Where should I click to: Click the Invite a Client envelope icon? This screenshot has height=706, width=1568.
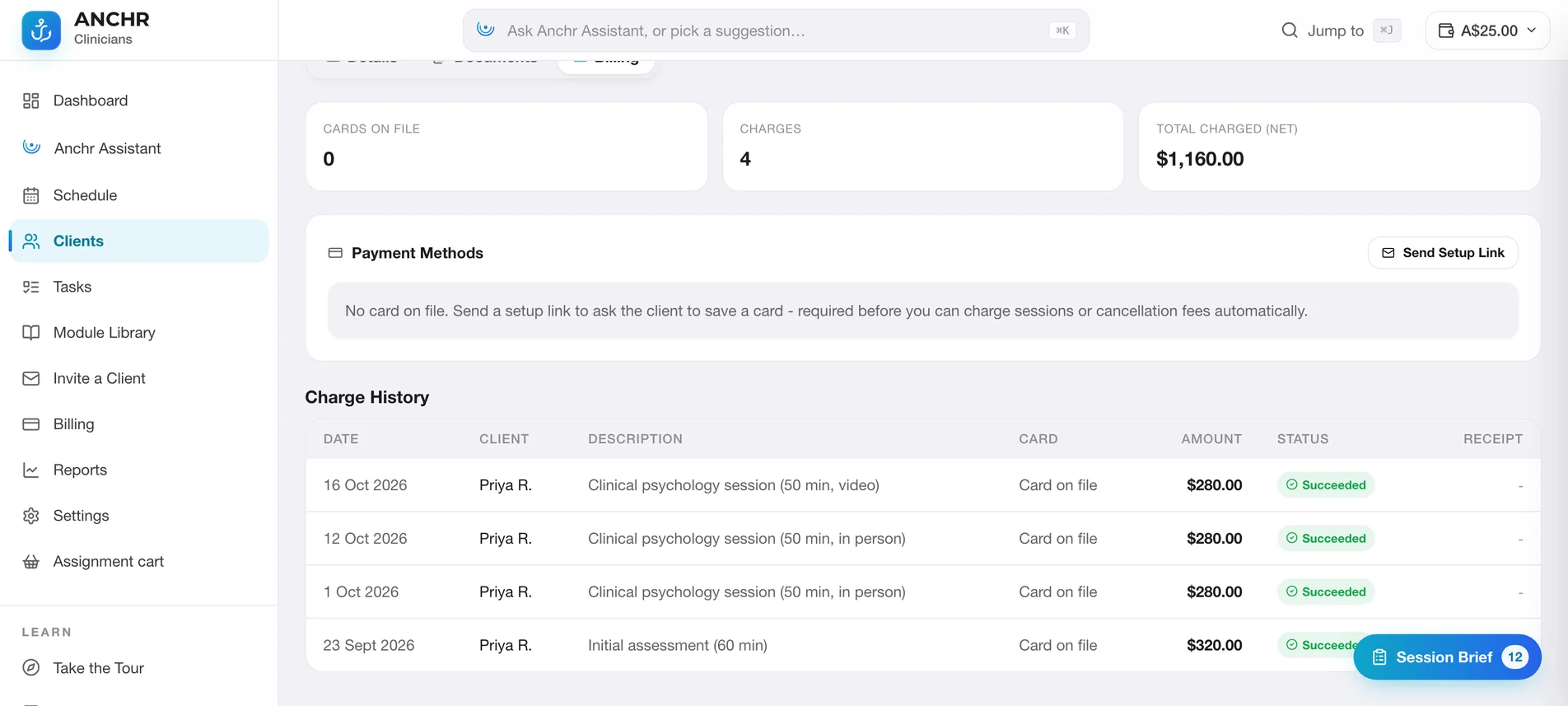(31, 378)
